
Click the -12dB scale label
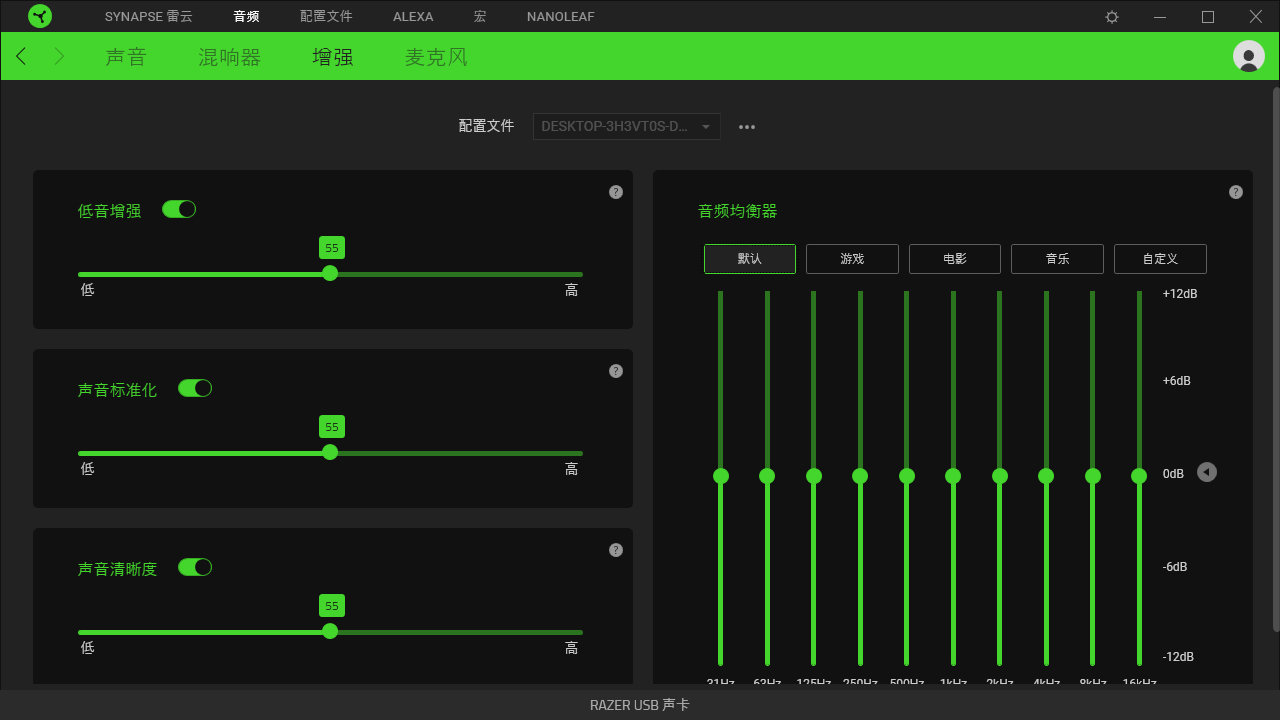[1178, 657]
